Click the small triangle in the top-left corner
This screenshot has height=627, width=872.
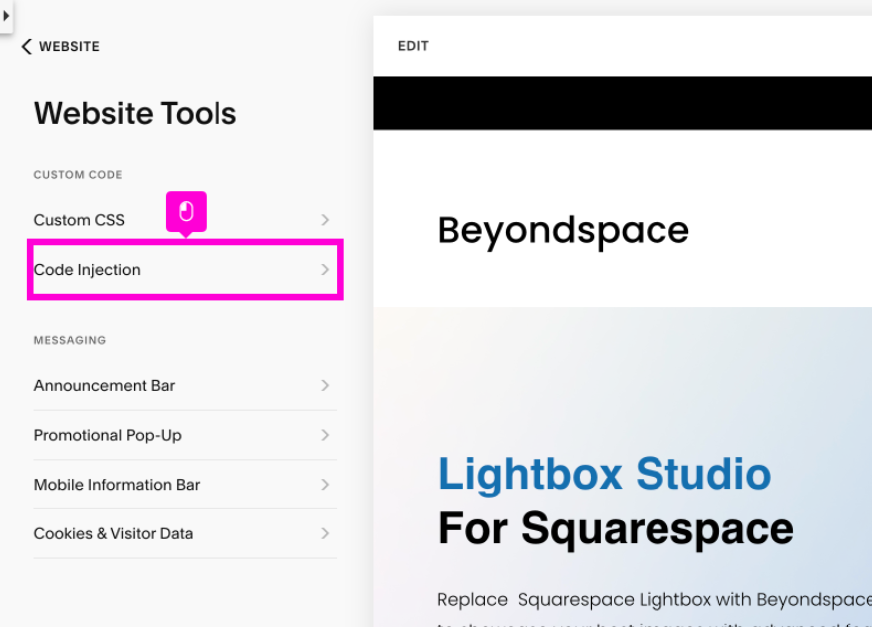[6, 16]
